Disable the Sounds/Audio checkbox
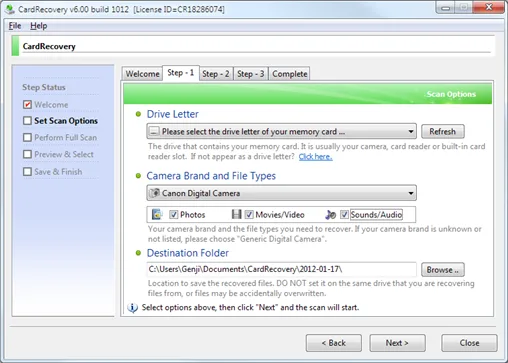The height and width of the screenshot is (363, 508). [x=344, y=215]
